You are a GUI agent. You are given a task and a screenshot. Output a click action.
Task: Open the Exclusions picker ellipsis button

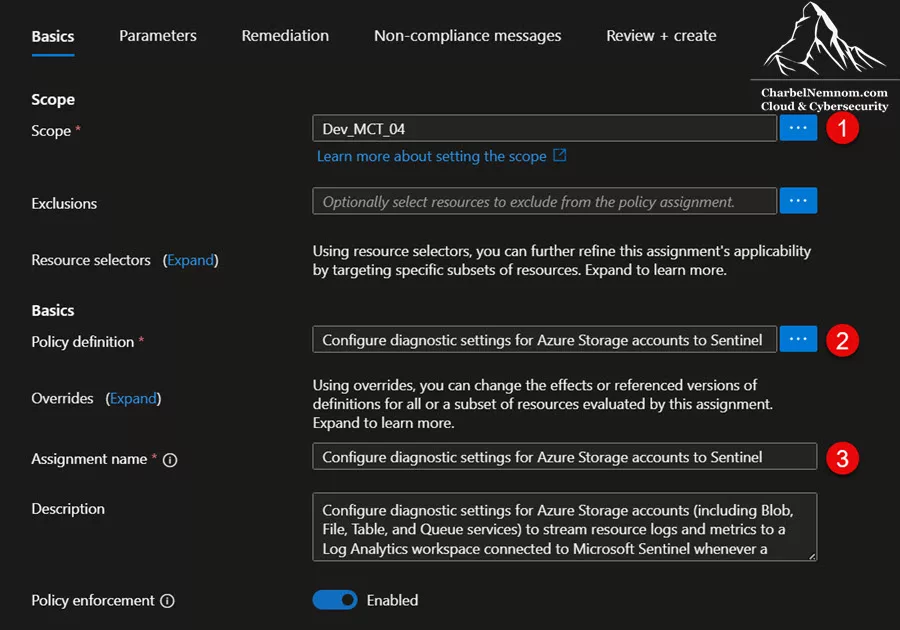click(x=798, y=201)
